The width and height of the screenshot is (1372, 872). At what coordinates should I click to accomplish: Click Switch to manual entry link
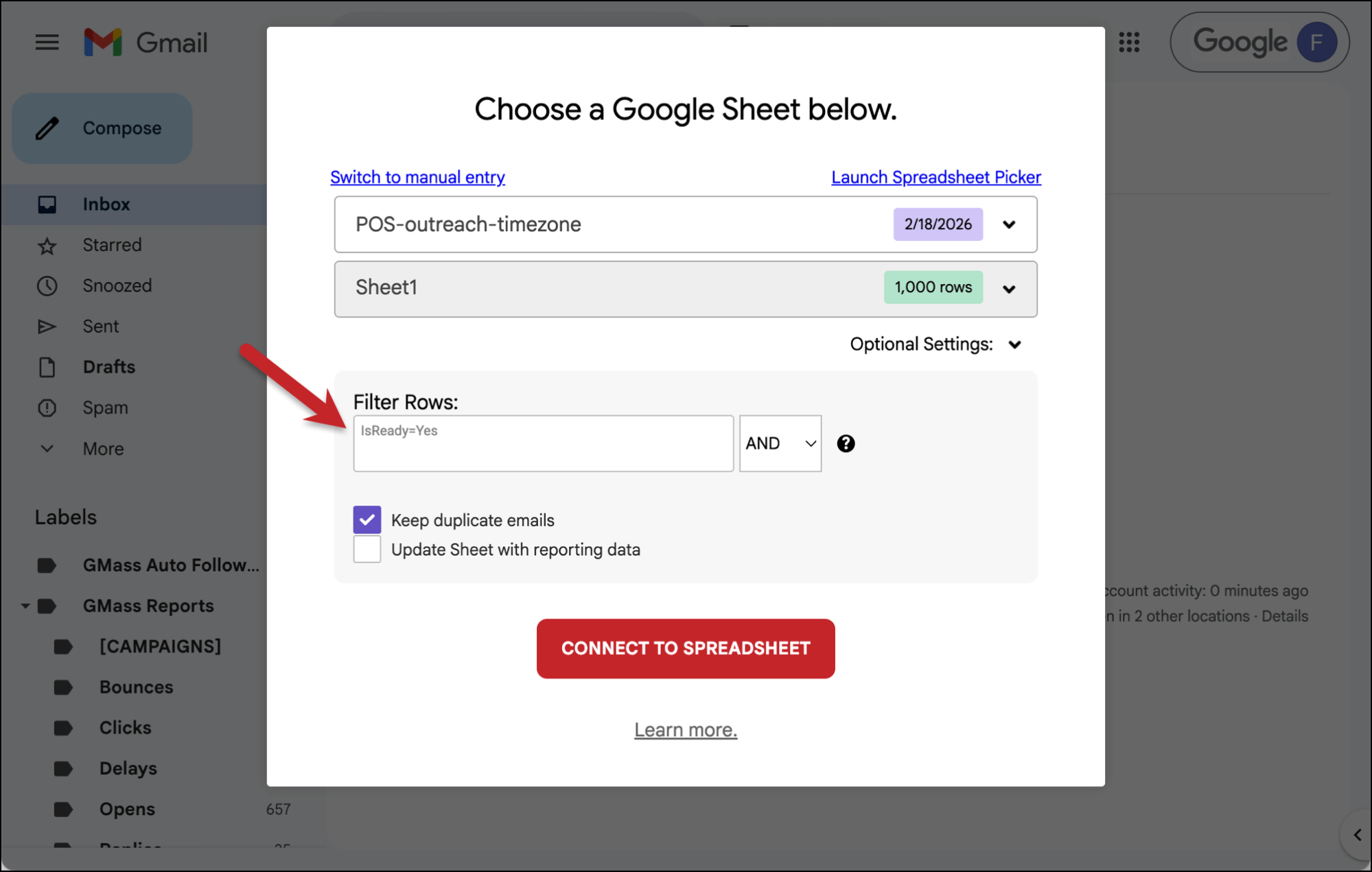[417, 177]
